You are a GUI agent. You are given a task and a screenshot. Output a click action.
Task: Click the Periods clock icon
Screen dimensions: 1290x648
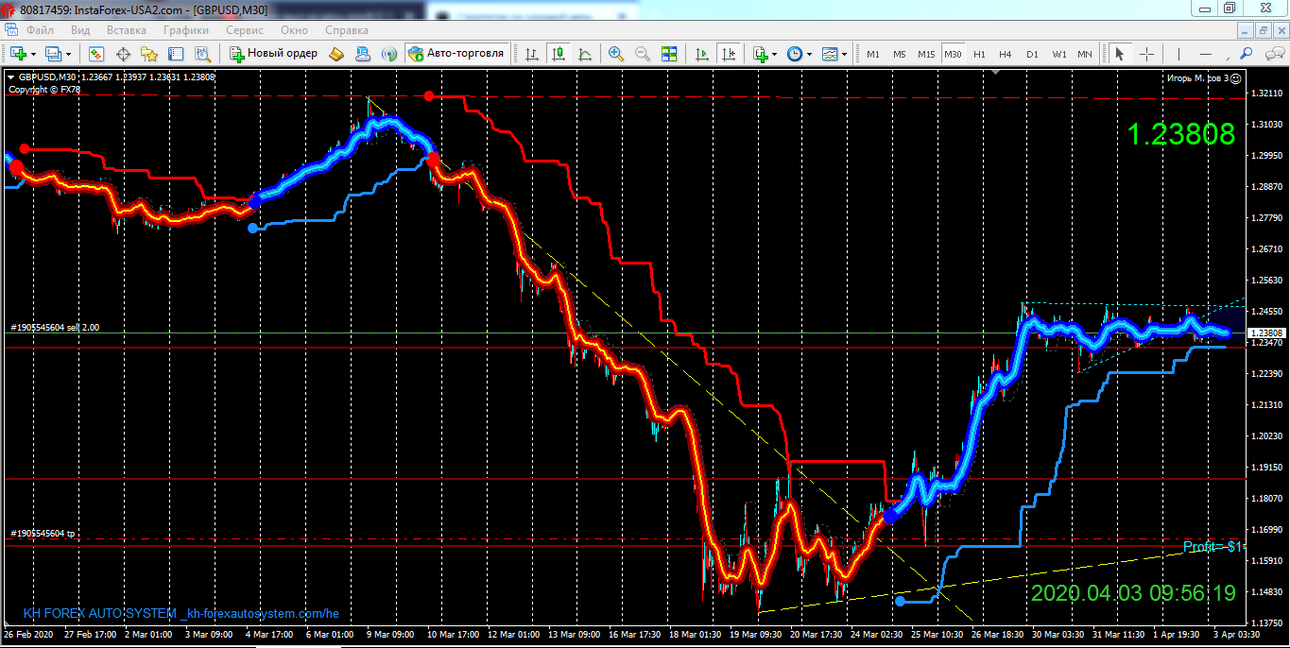[794, 54]
